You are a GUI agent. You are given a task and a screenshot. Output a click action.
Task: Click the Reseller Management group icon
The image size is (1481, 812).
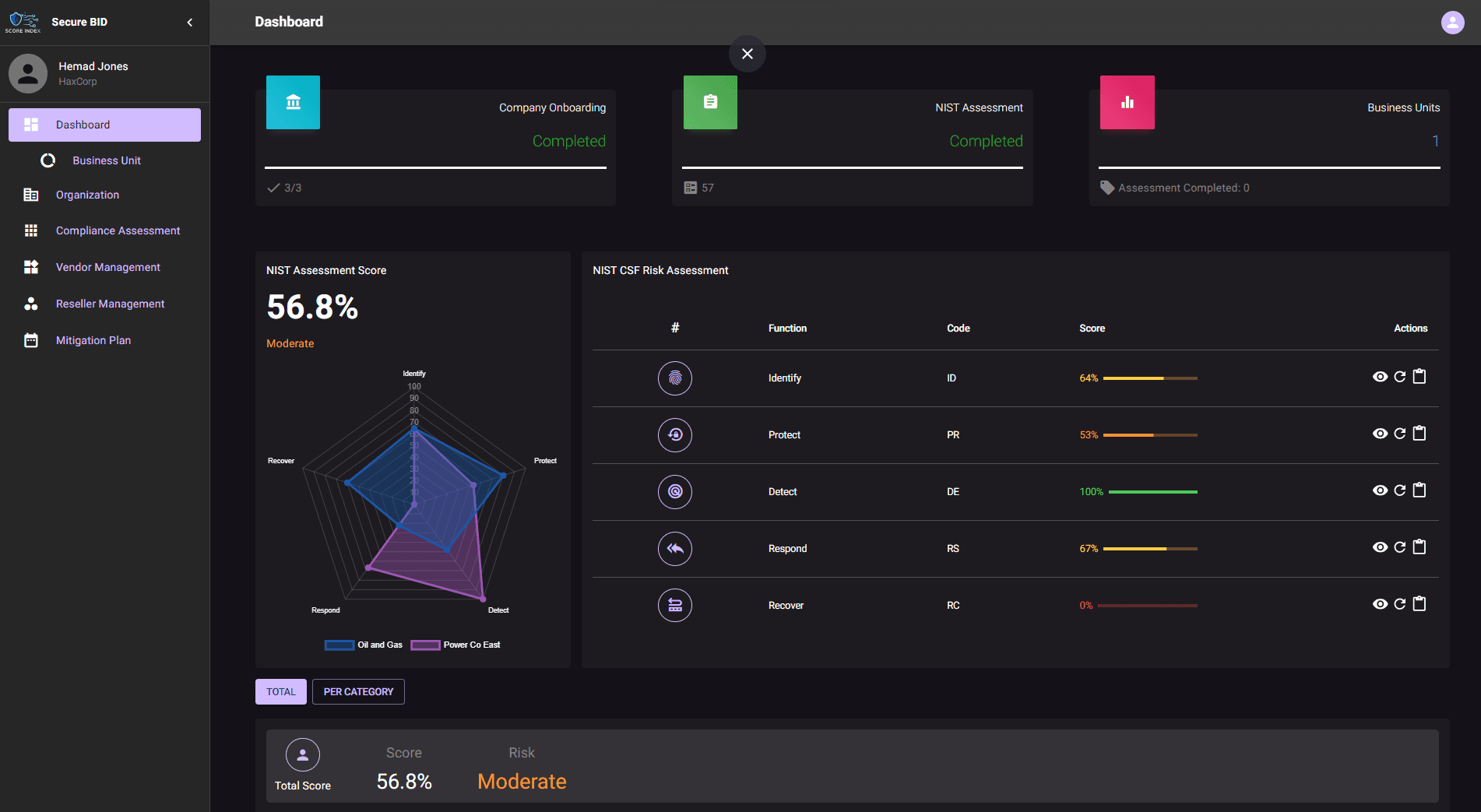click(31, 304)
